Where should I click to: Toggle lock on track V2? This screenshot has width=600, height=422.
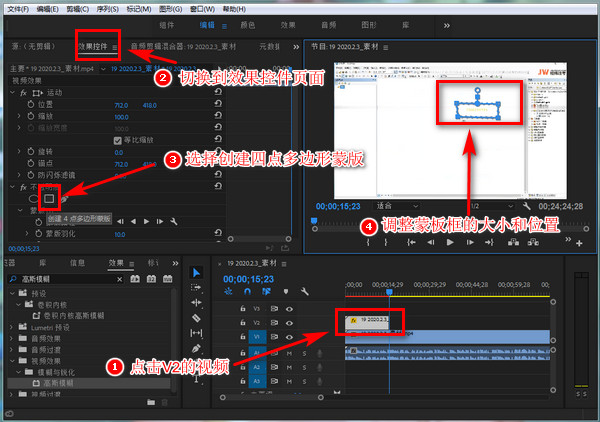243,323
